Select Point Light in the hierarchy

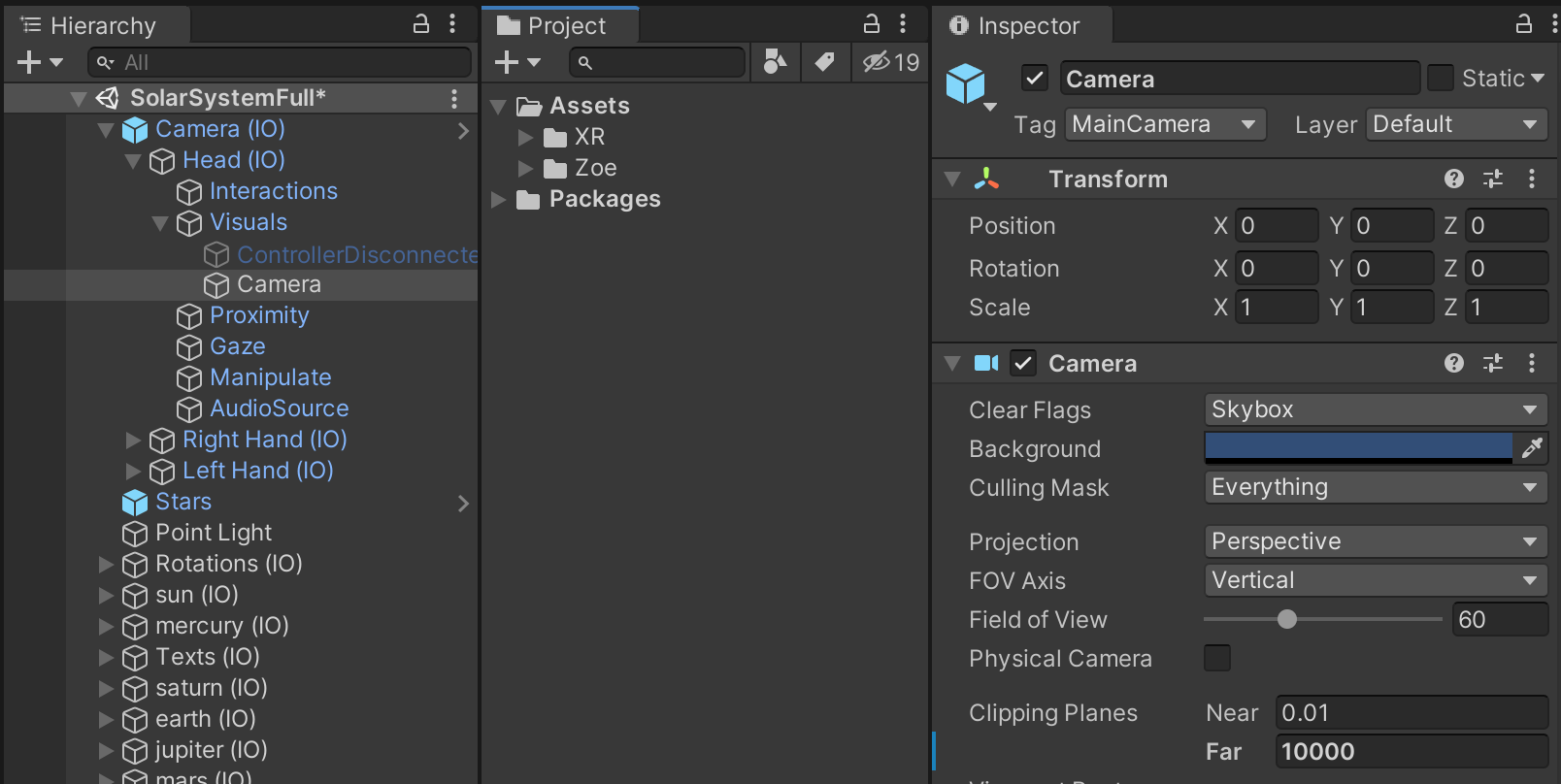coord(214,533)
